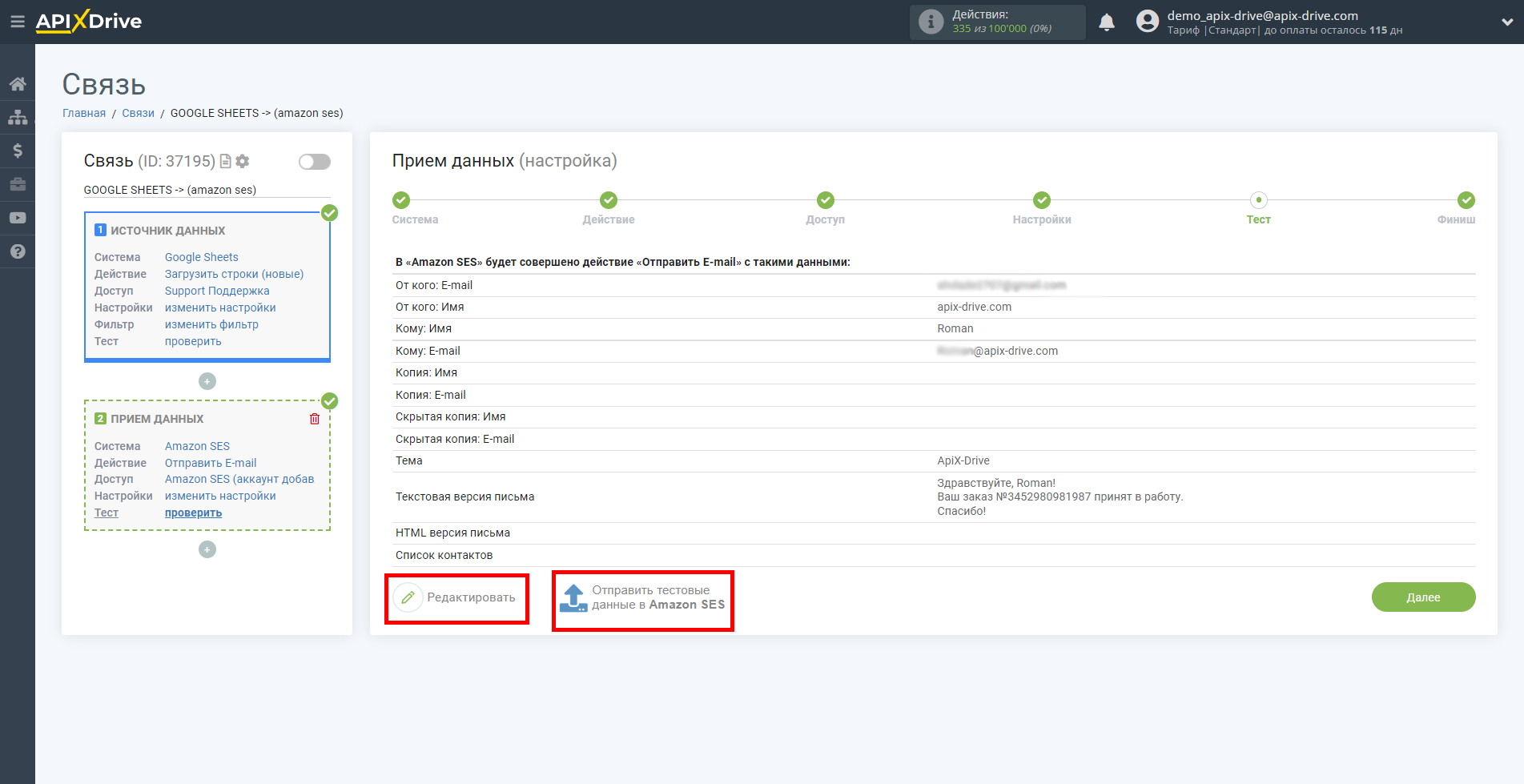
Task: Click the HTML версия письма row
Action: [934, 533]
